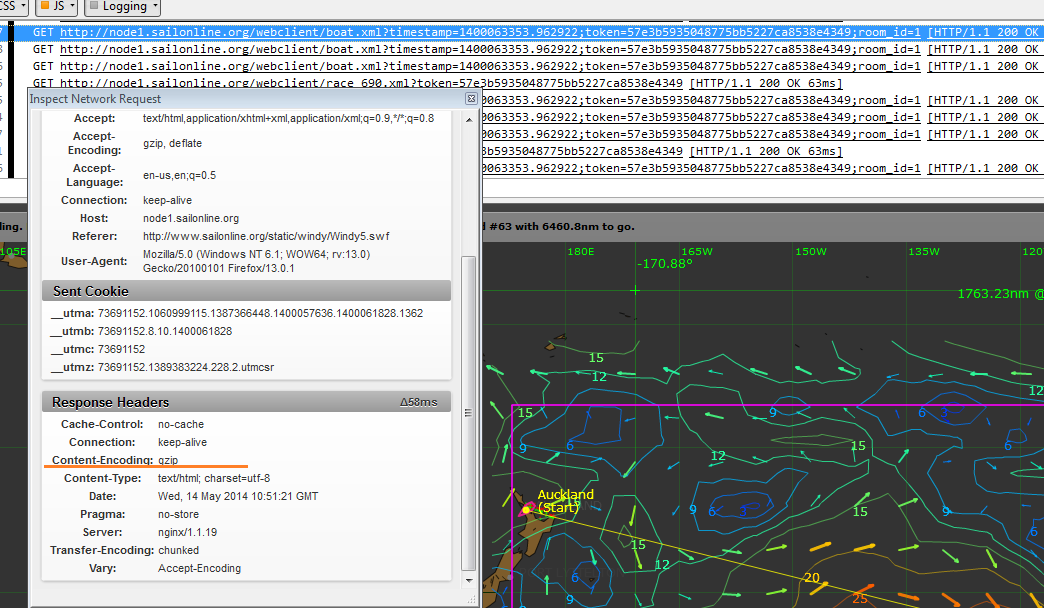Select the Accept header value text/html,application/xhtml+xml
1044x608 pixels.
(x=288, y=119)
